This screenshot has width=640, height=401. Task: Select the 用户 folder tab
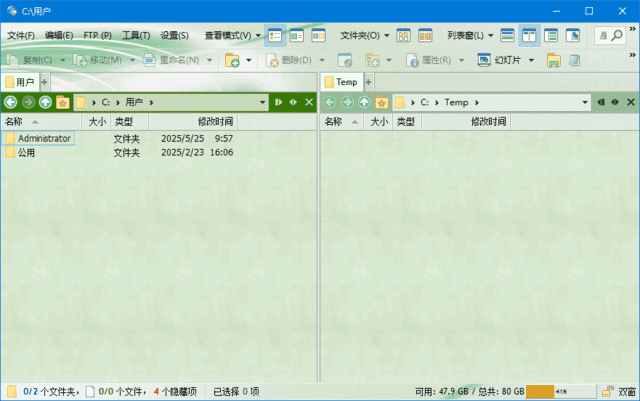pyautogui.click(x=20, y=82)
